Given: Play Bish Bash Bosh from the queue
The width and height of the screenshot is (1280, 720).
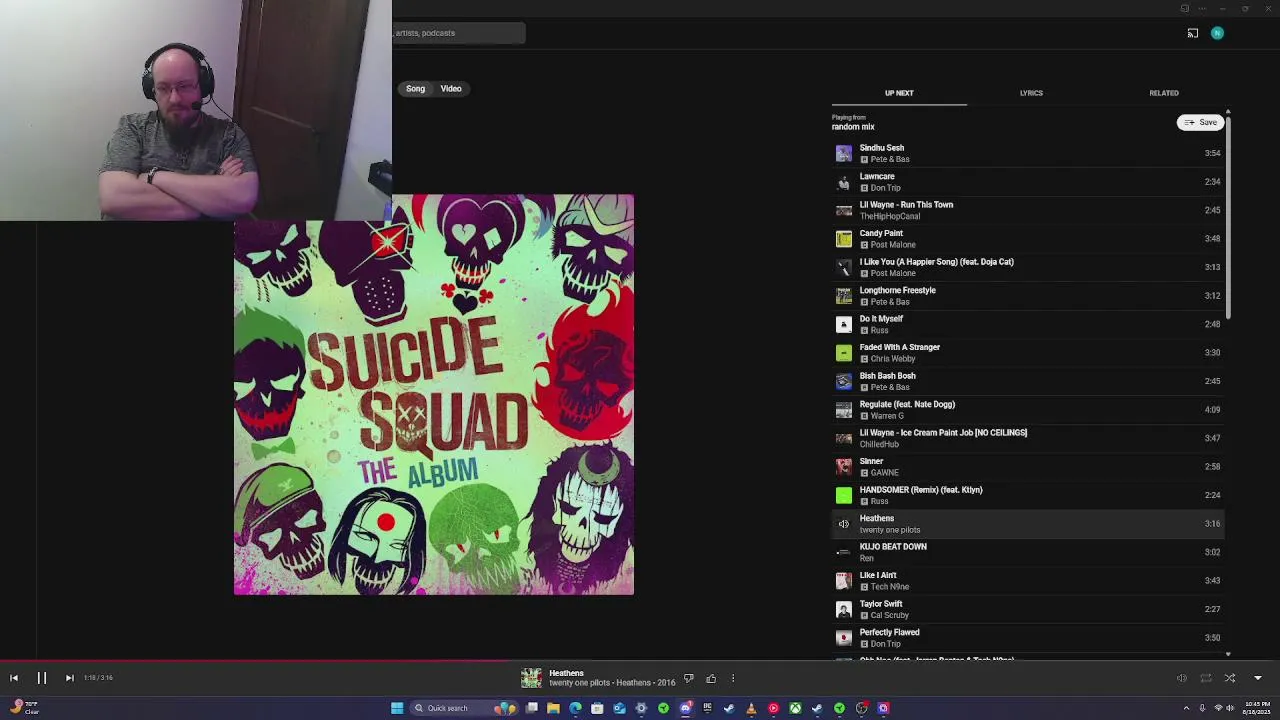Looking at the screenshot, I should 1028,381.
